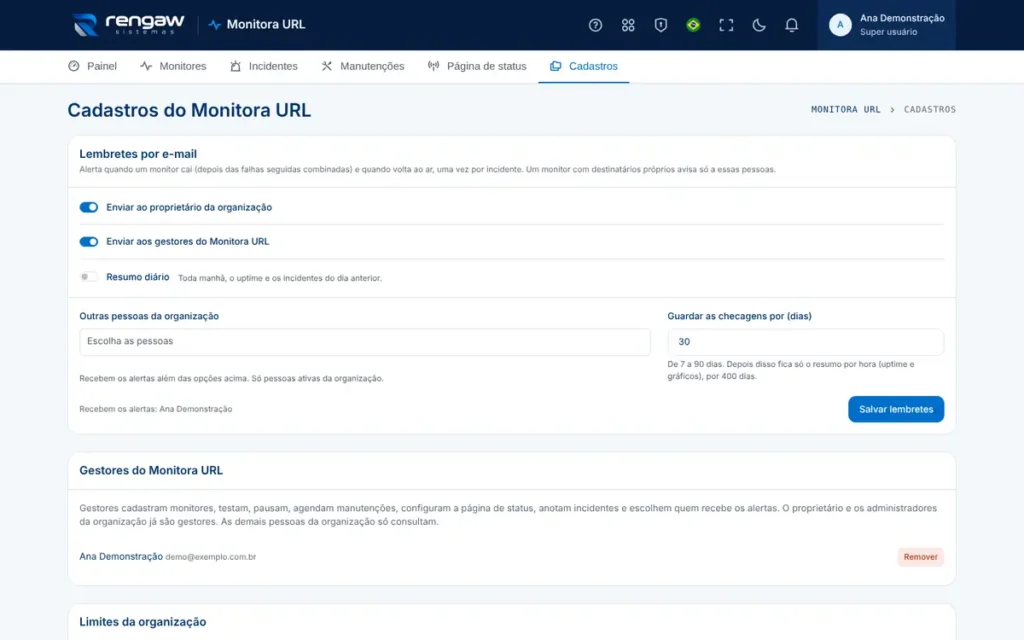The height and width of the screenshot is (640, 1024).
Task: Switch to dark mode moon icon
Action: click(x=758, y=25)
